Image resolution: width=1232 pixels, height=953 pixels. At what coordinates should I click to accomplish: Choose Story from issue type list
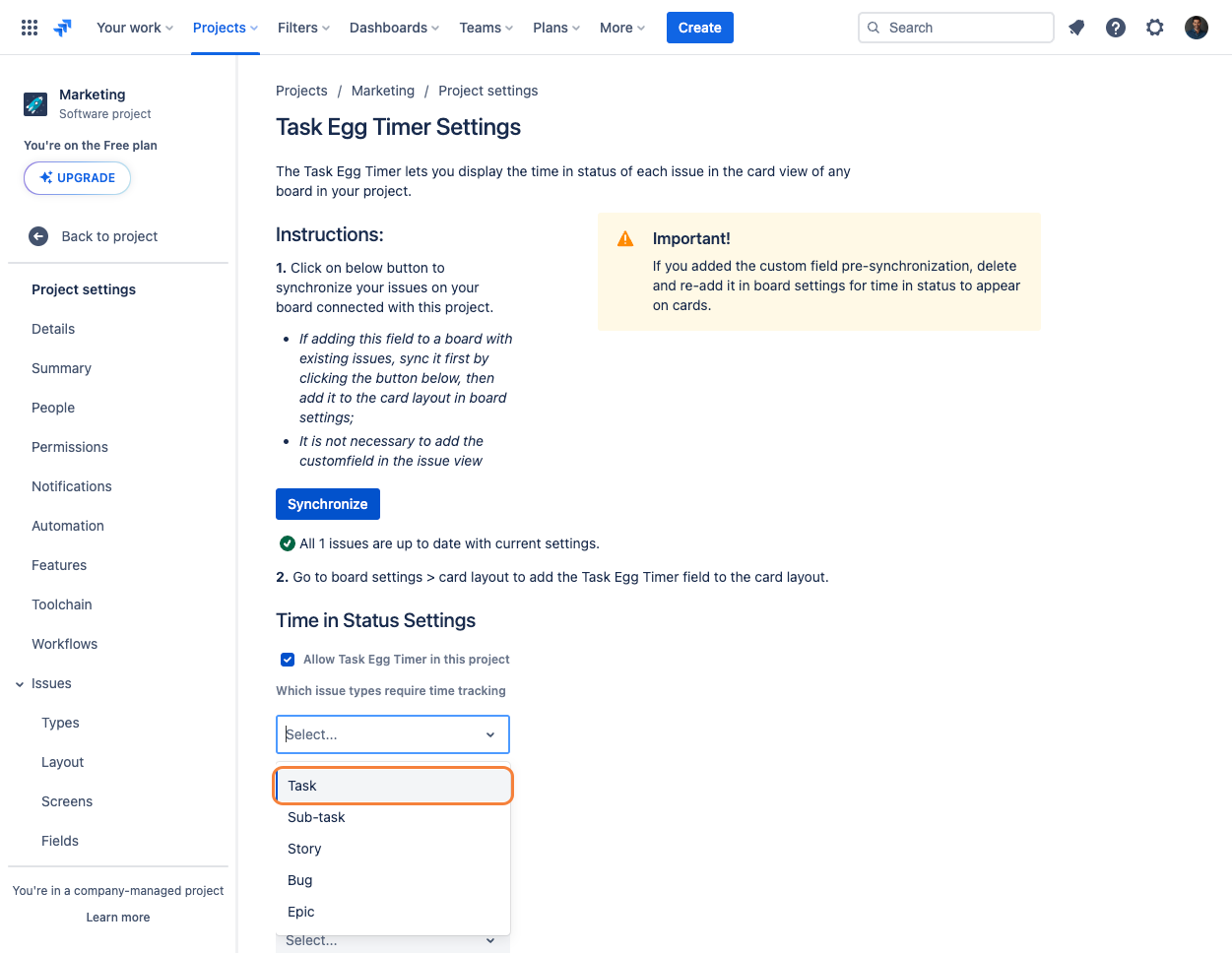tap(393, 849)
